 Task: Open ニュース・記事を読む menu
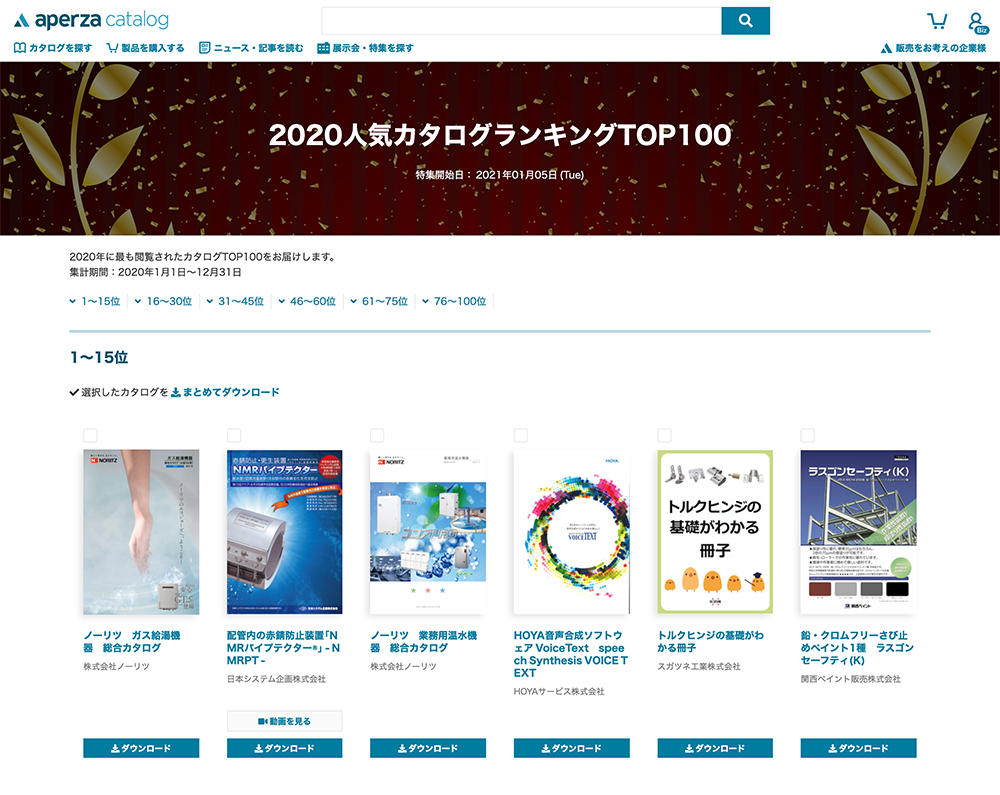pyautogui.click(x=251, y=48)
